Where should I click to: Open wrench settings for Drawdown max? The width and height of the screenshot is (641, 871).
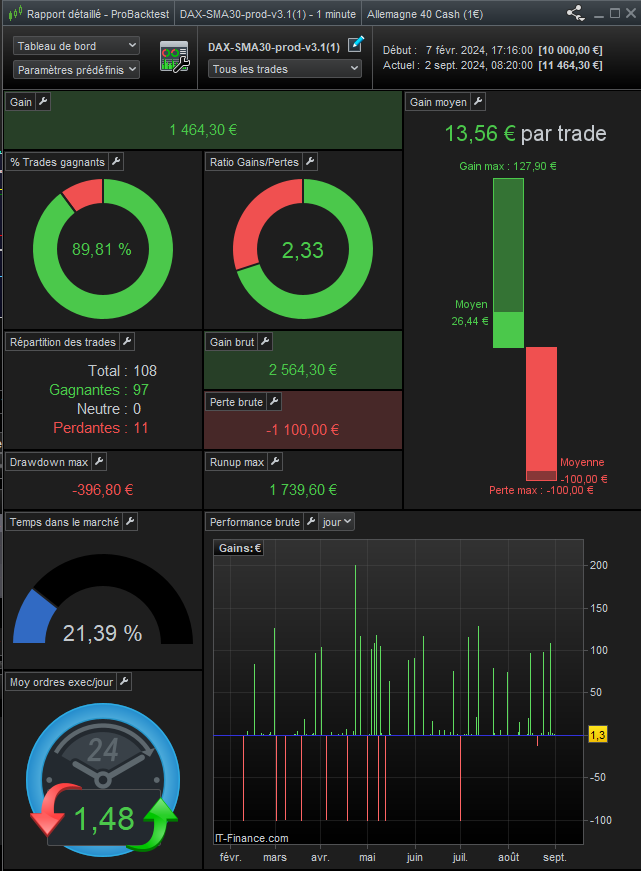point(99,462)
